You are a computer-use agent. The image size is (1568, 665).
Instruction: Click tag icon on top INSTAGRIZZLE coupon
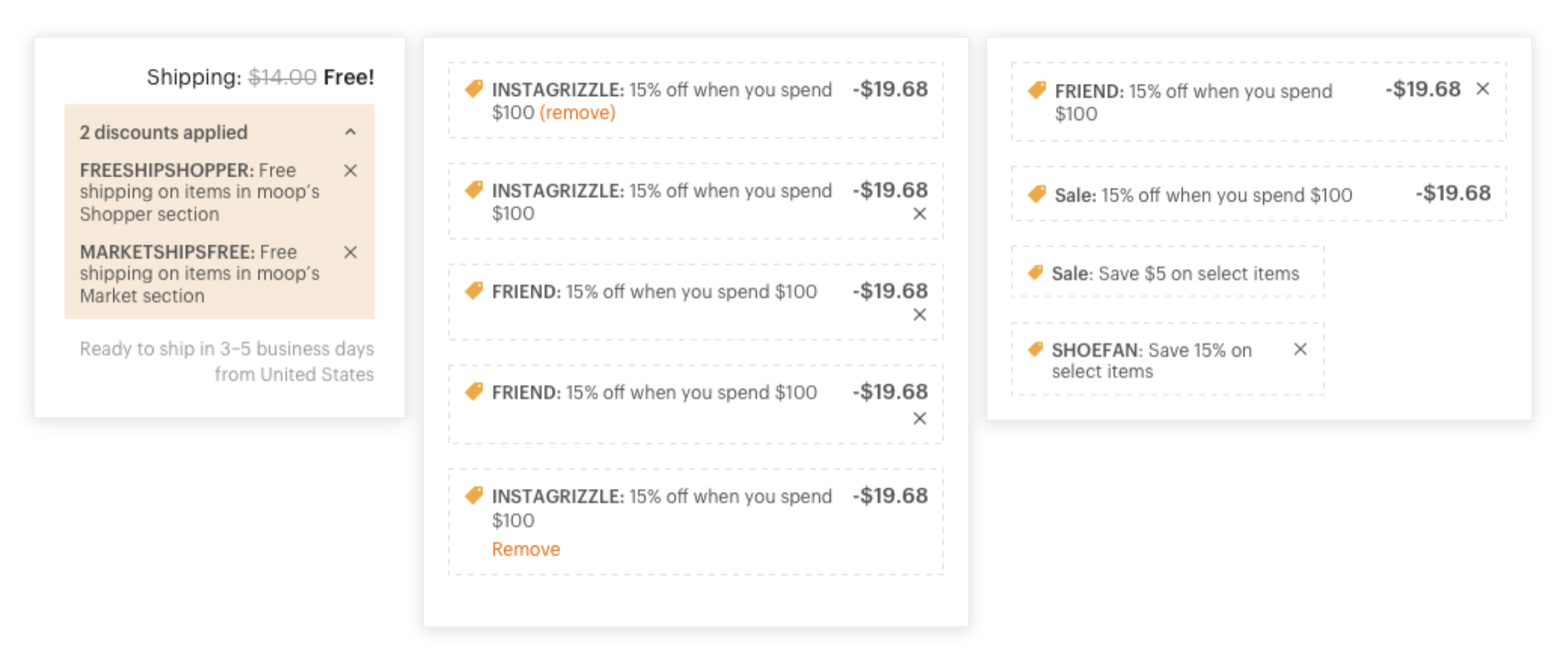pyautogui.click(x=474, y=88)
